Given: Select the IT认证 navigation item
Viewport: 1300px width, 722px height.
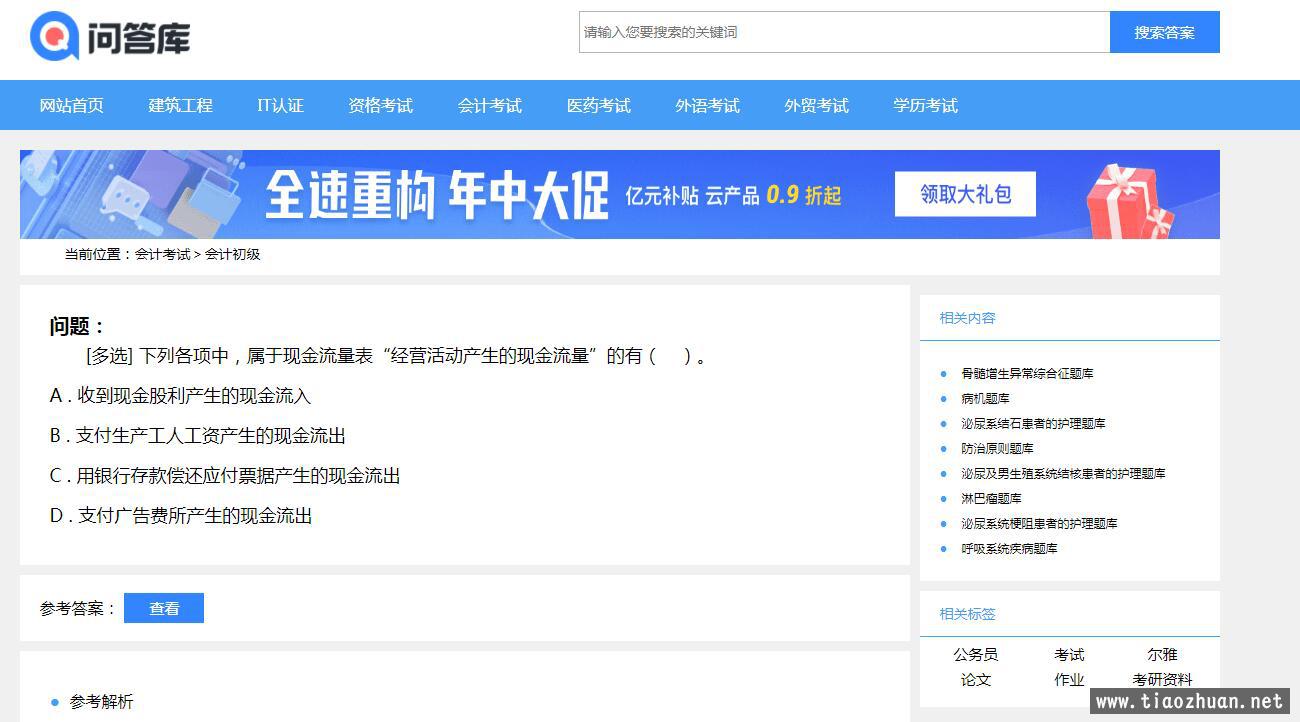Looking at the screenshot, I should (280, 105).
